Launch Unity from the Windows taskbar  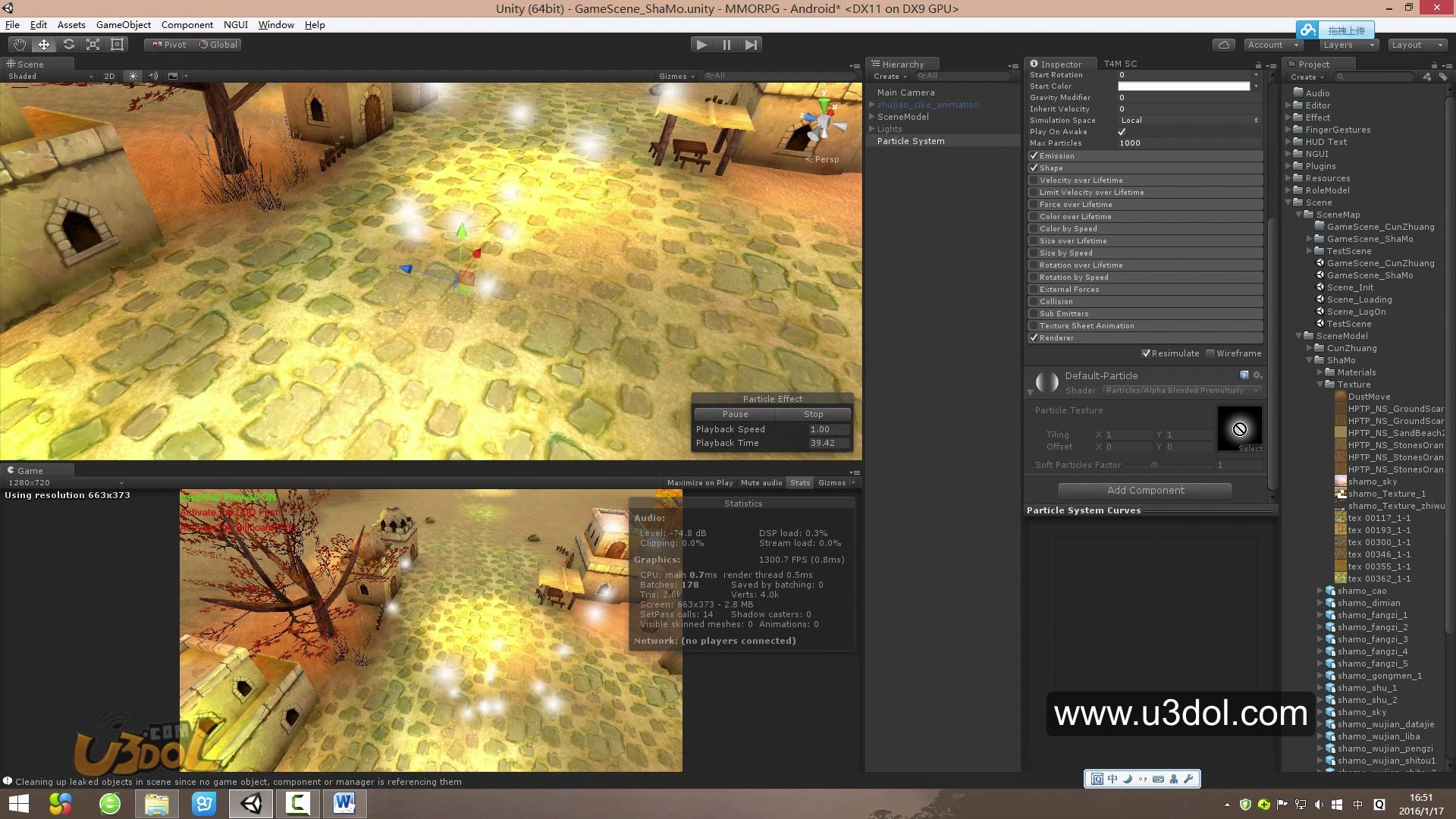(251, 803)
